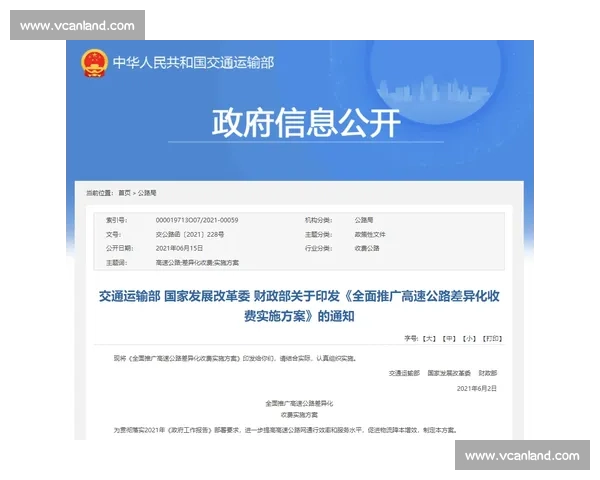Click the paragraph beginning 为贯彻落实2021年

pyautogui.click(x=285, y=430)
